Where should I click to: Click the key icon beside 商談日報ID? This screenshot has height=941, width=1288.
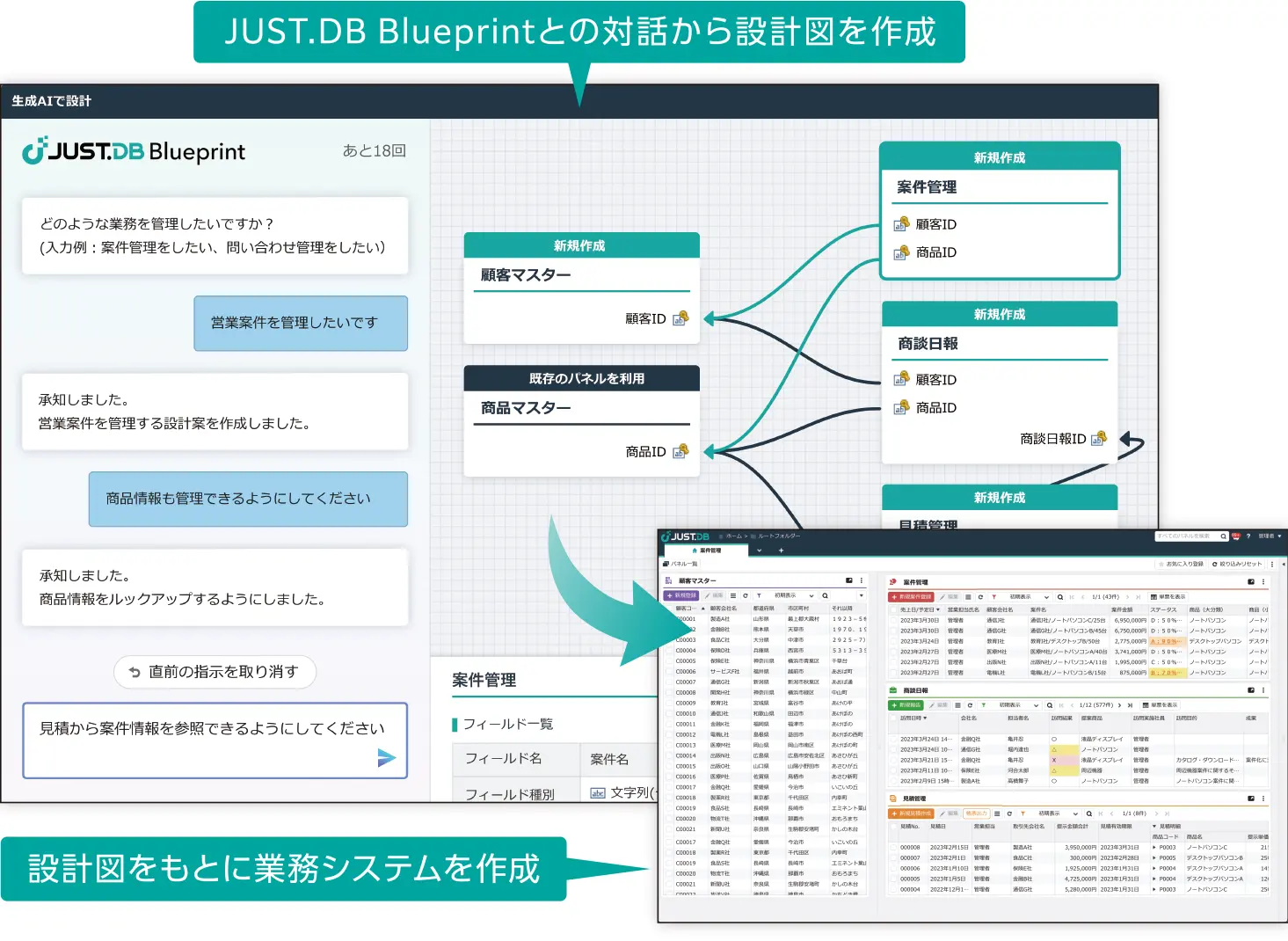(1098, 438)
